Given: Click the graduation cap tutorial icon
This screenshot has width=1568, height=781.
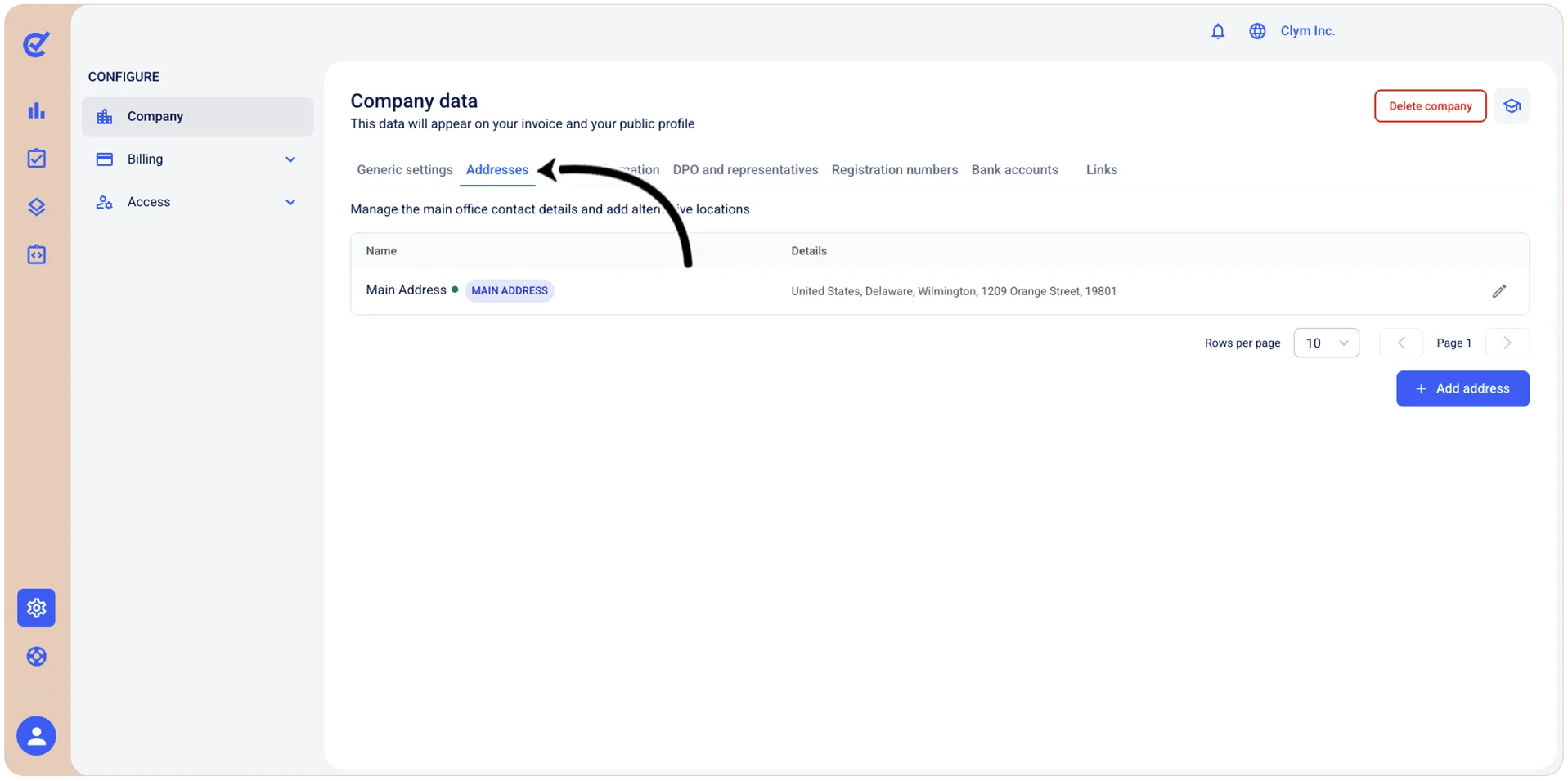Looking at the screenshot, I should [1512, 106].
